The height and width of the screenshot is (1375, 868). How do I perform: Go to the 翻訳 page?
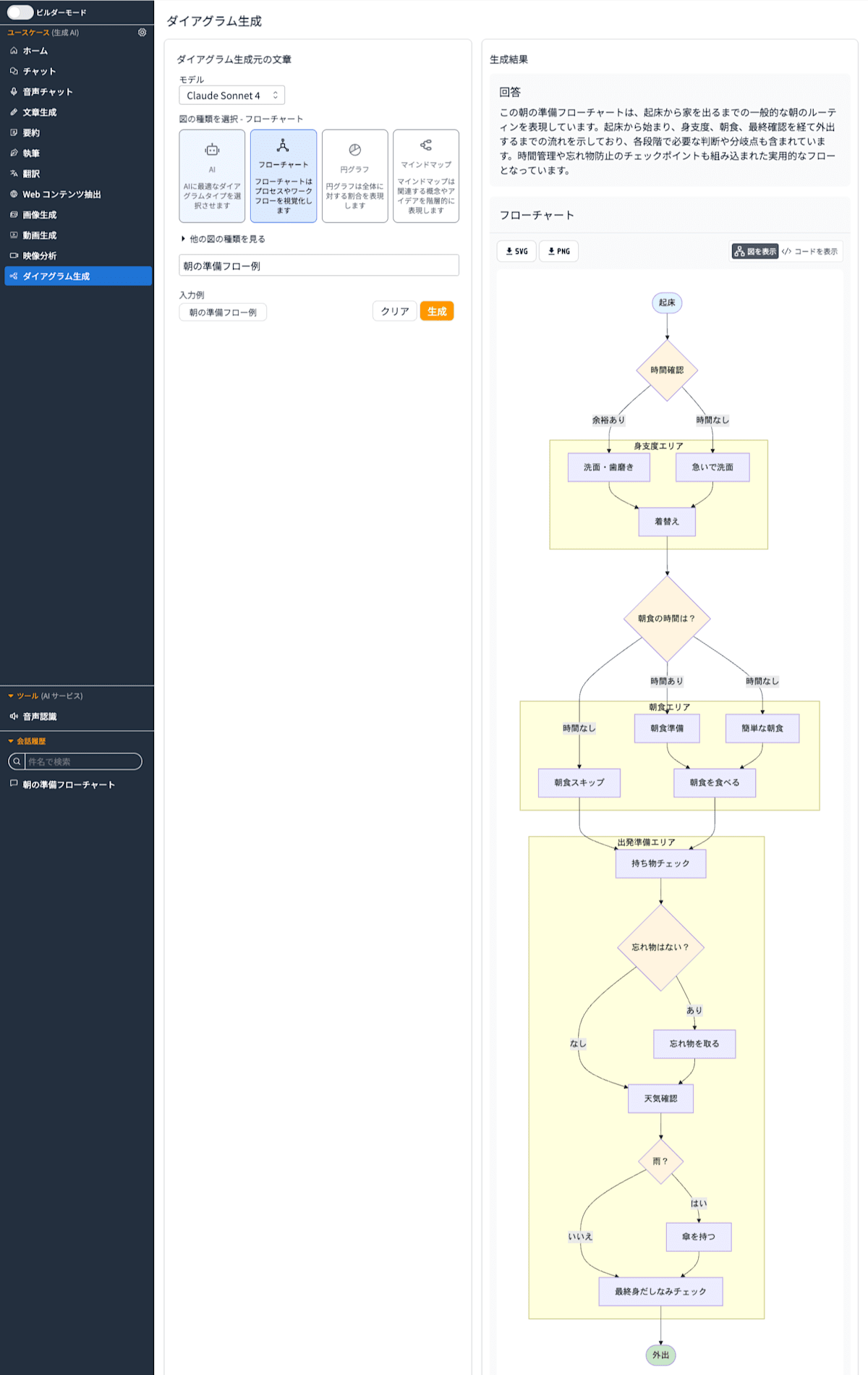77,174
